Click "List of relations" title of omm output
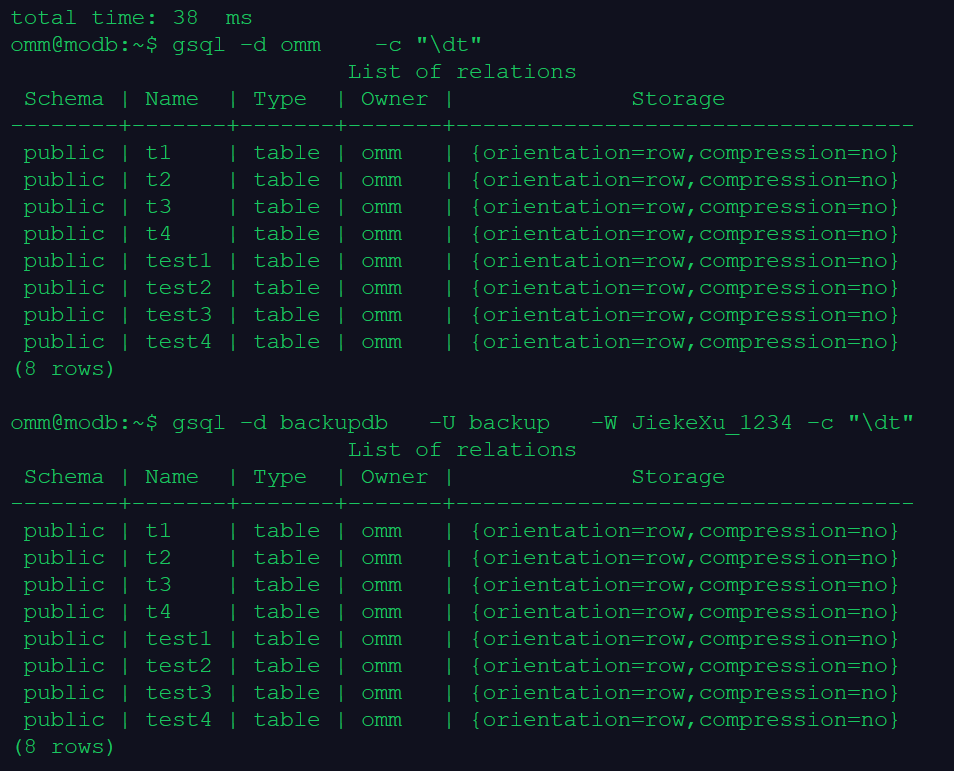The image size is (954, 771). click(462, 72)
